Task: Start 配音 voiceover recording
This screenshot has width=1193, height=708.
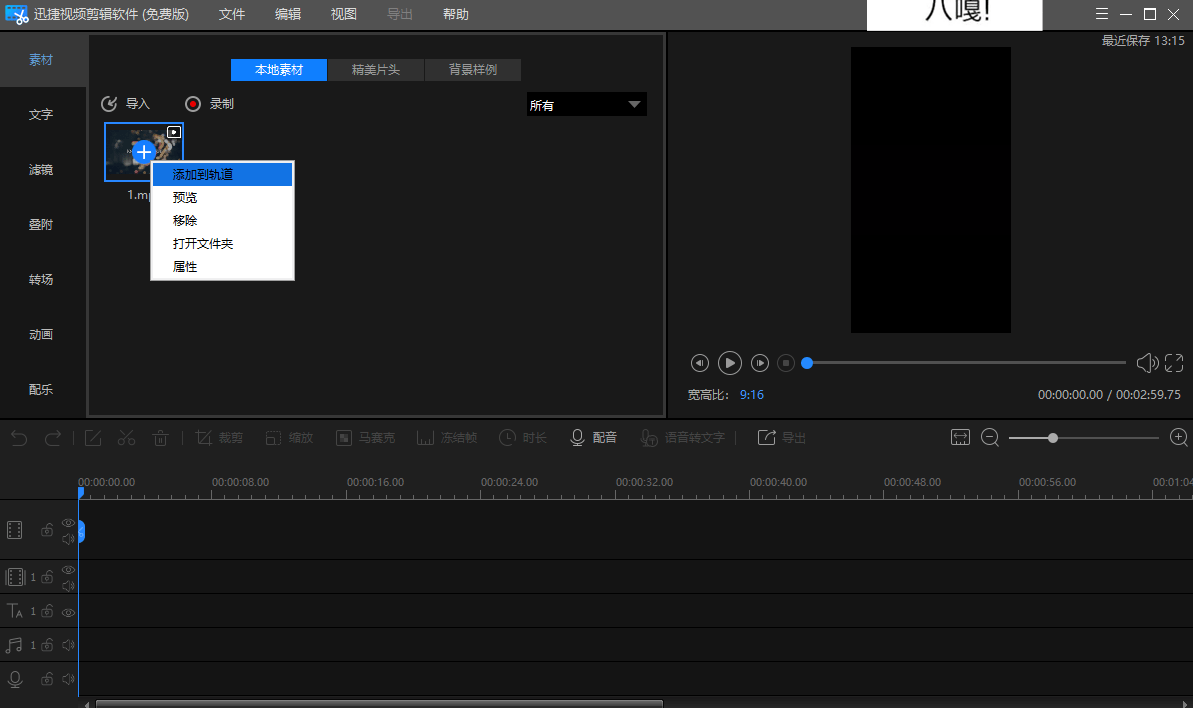Action: point(593,438)
